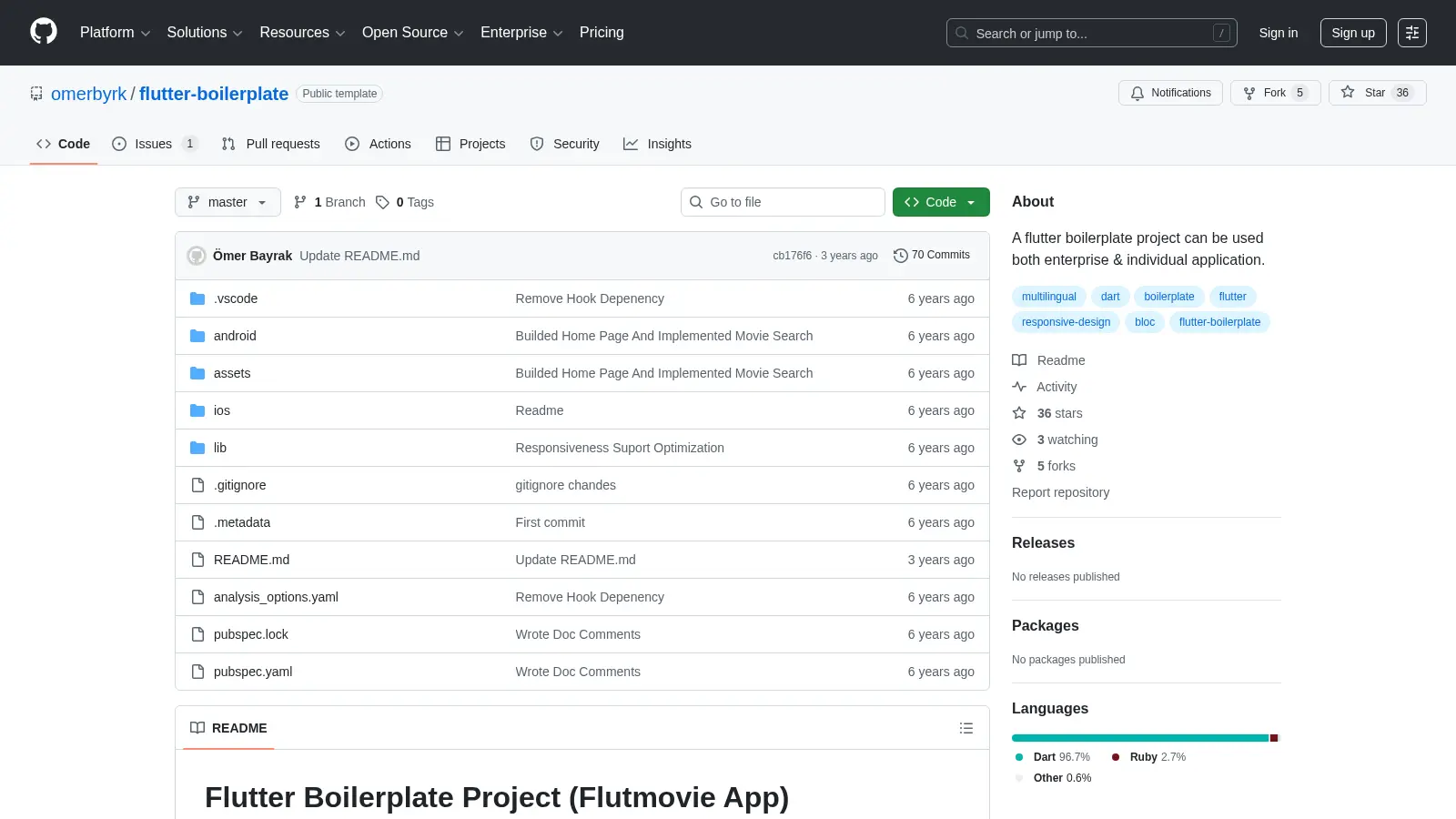
Task: Click Ömer Bayrak's avatar image
Action: coord(197,256)
